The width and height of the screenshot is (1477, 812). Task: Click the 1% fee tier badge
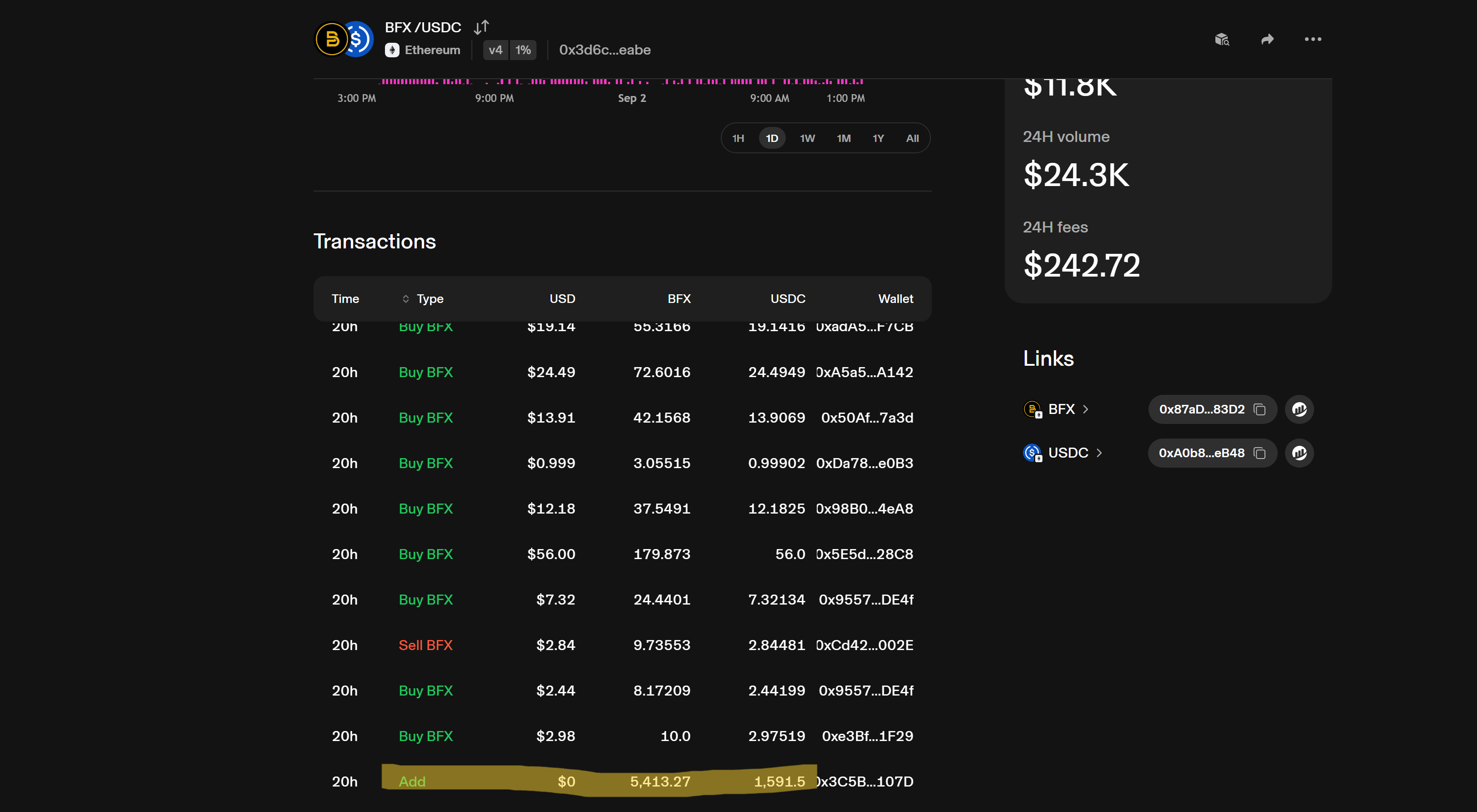click(523, 50)
